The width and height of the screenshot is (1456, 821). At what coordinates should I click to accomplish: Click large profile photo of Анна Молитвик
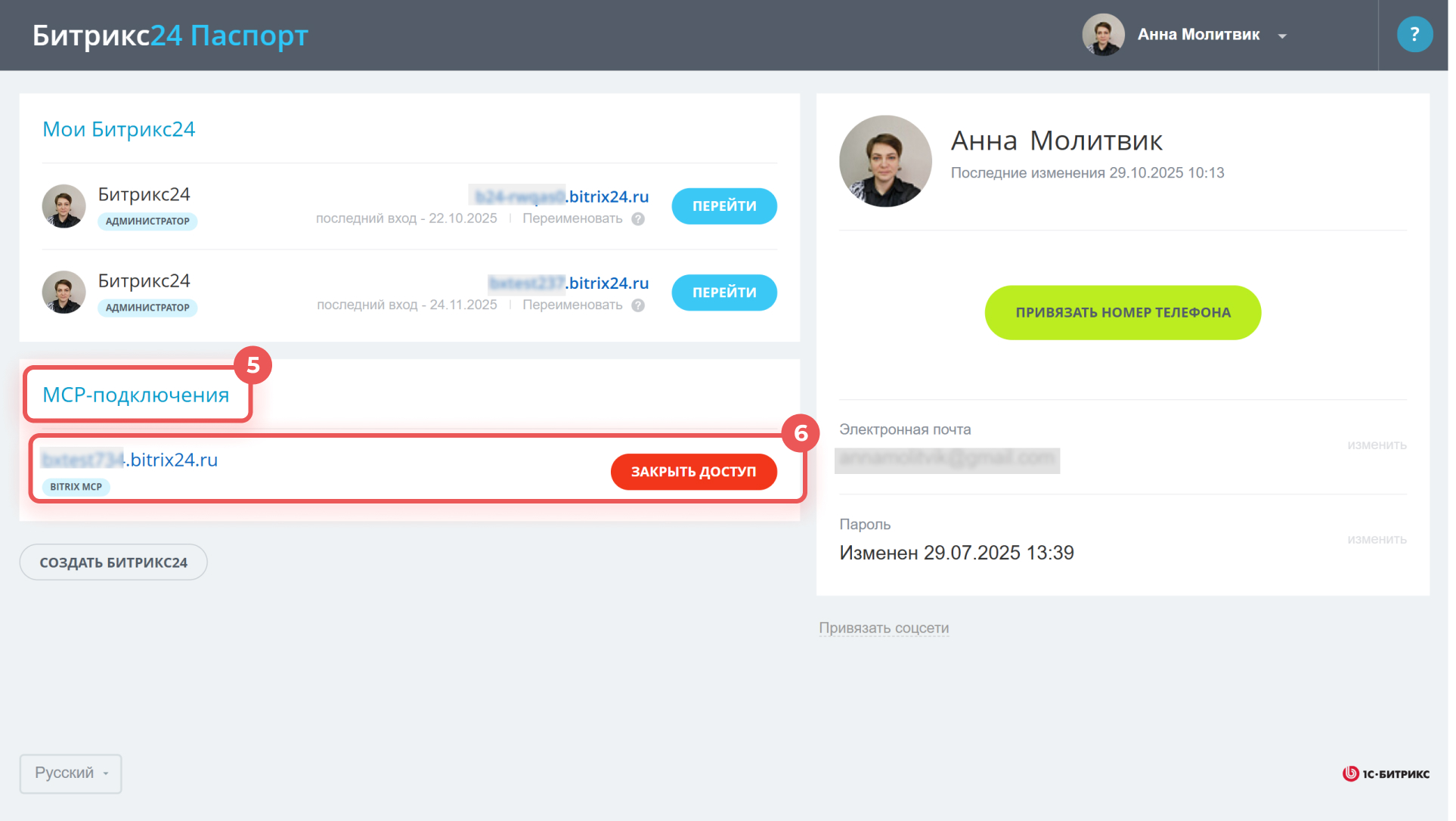(884, 161)
